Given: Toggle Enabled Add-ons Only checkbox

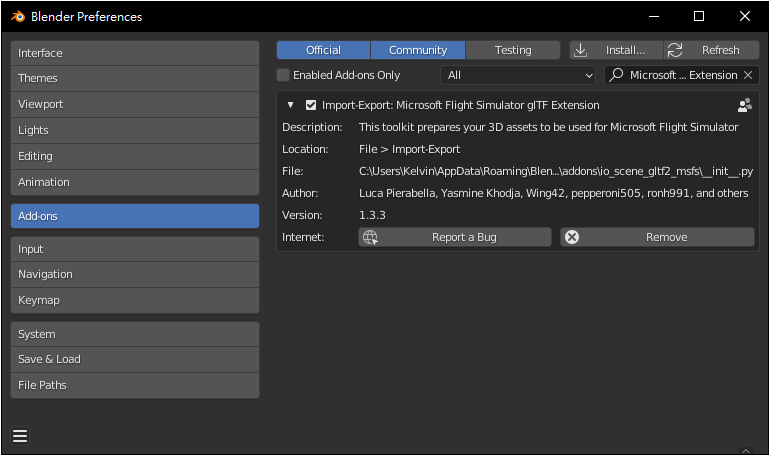Looking at the screenshot, I should point(283,75).
